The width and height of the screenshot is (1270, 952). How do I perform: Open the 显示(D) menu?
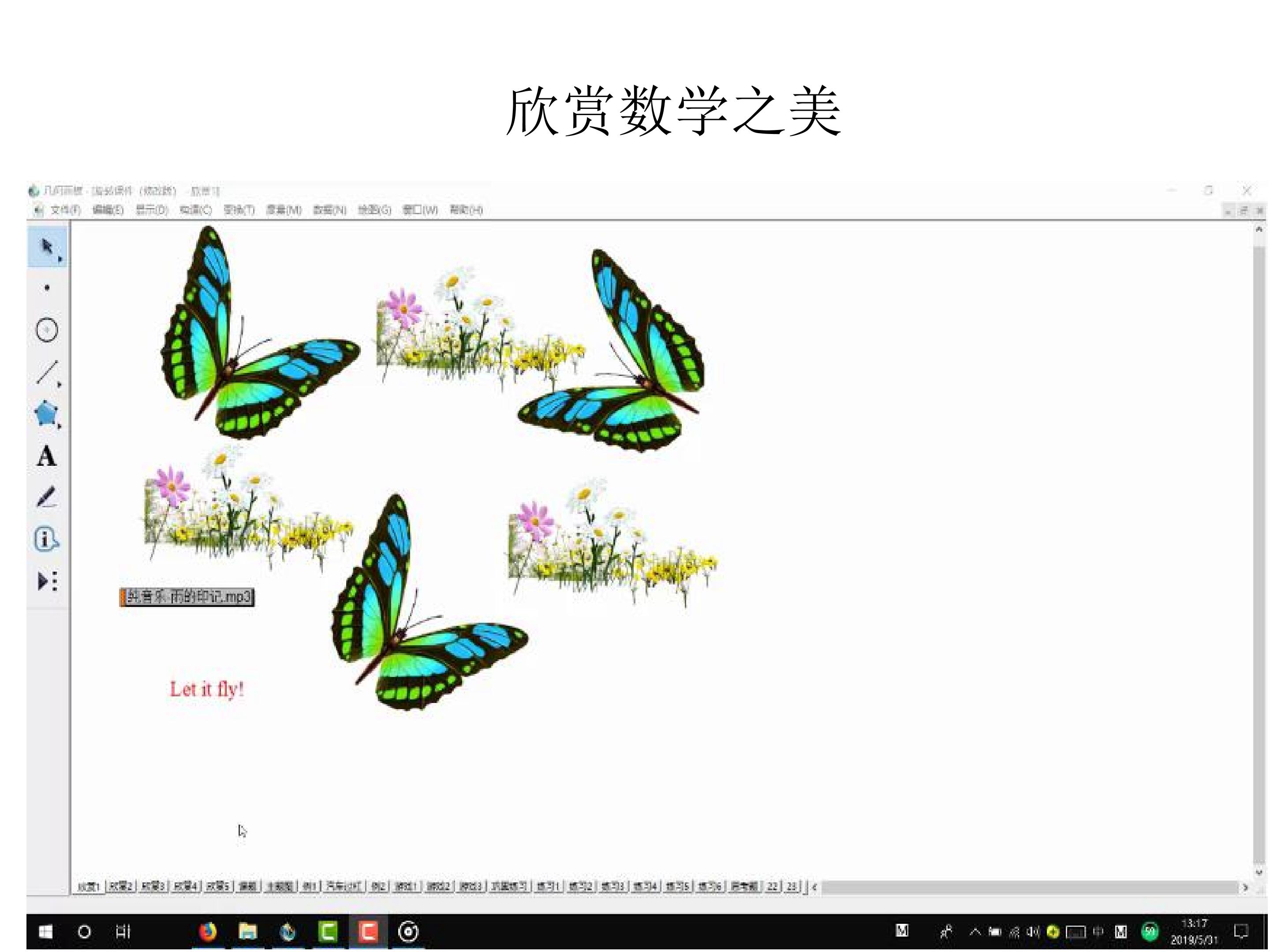(152, 210)
